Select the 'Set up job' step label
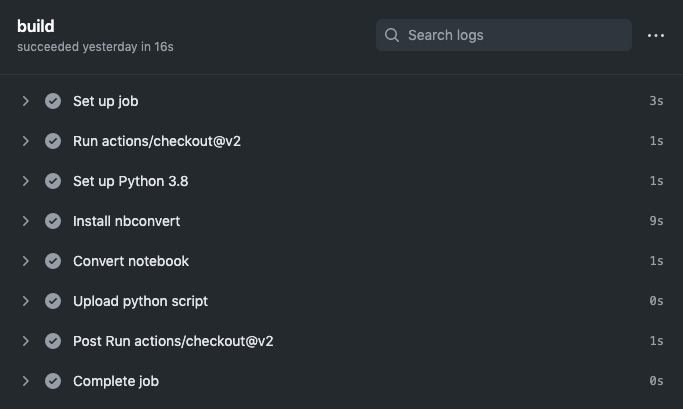683x409 pixels. pyautogui.click(x=106, y=101)
